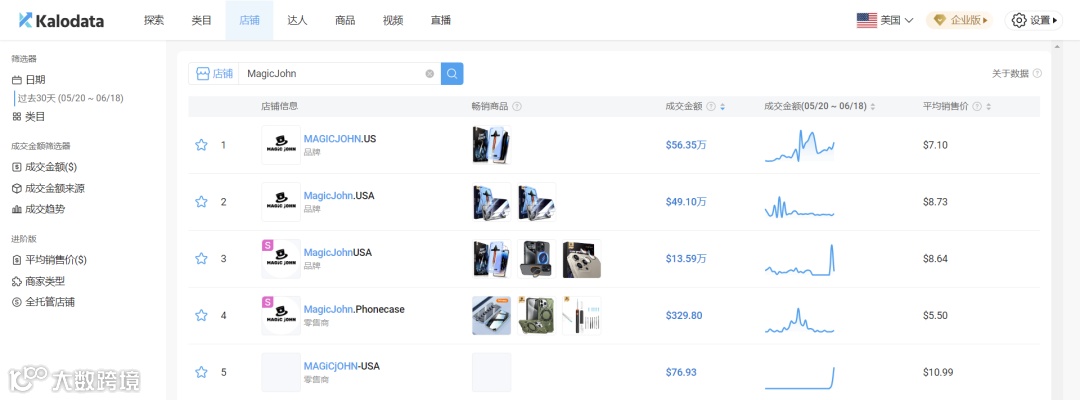This screenshot has width=1080, height=400.
Task: Click the $49.10万 revenue value
Action: tap(686, 202)
